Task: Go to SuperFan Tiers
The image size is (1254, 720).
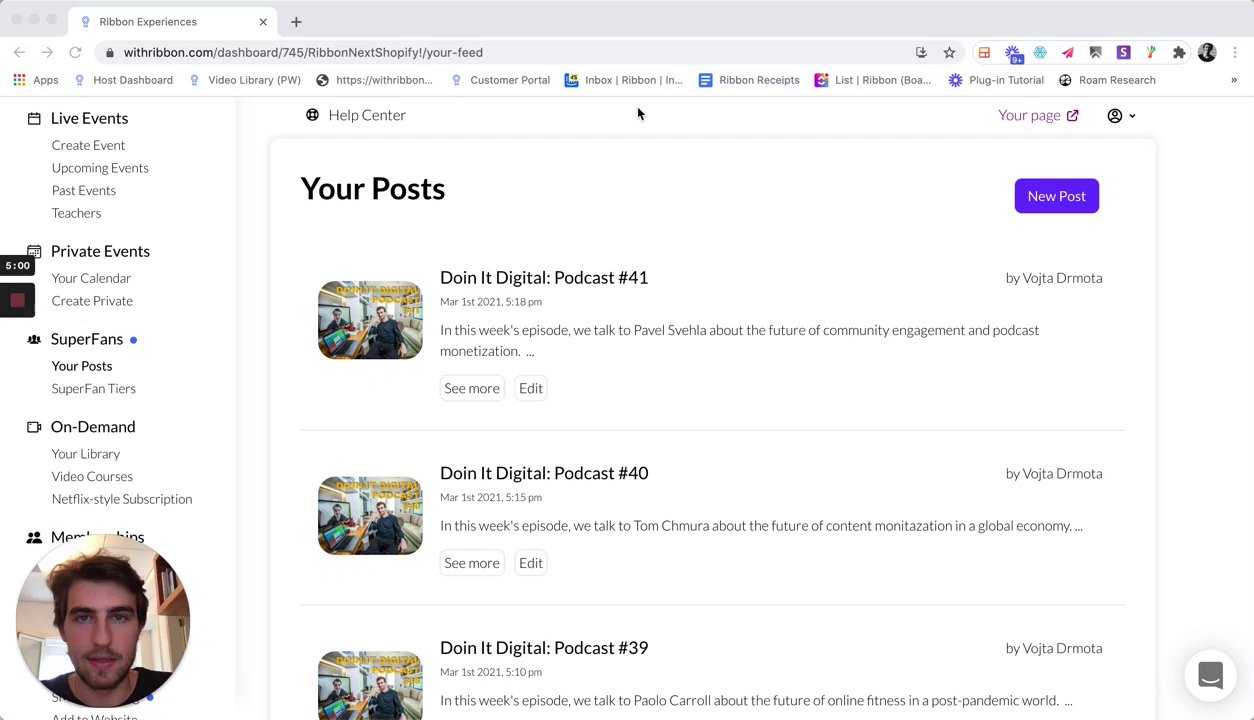Action: pyautogui.click(x=94, y=389)
